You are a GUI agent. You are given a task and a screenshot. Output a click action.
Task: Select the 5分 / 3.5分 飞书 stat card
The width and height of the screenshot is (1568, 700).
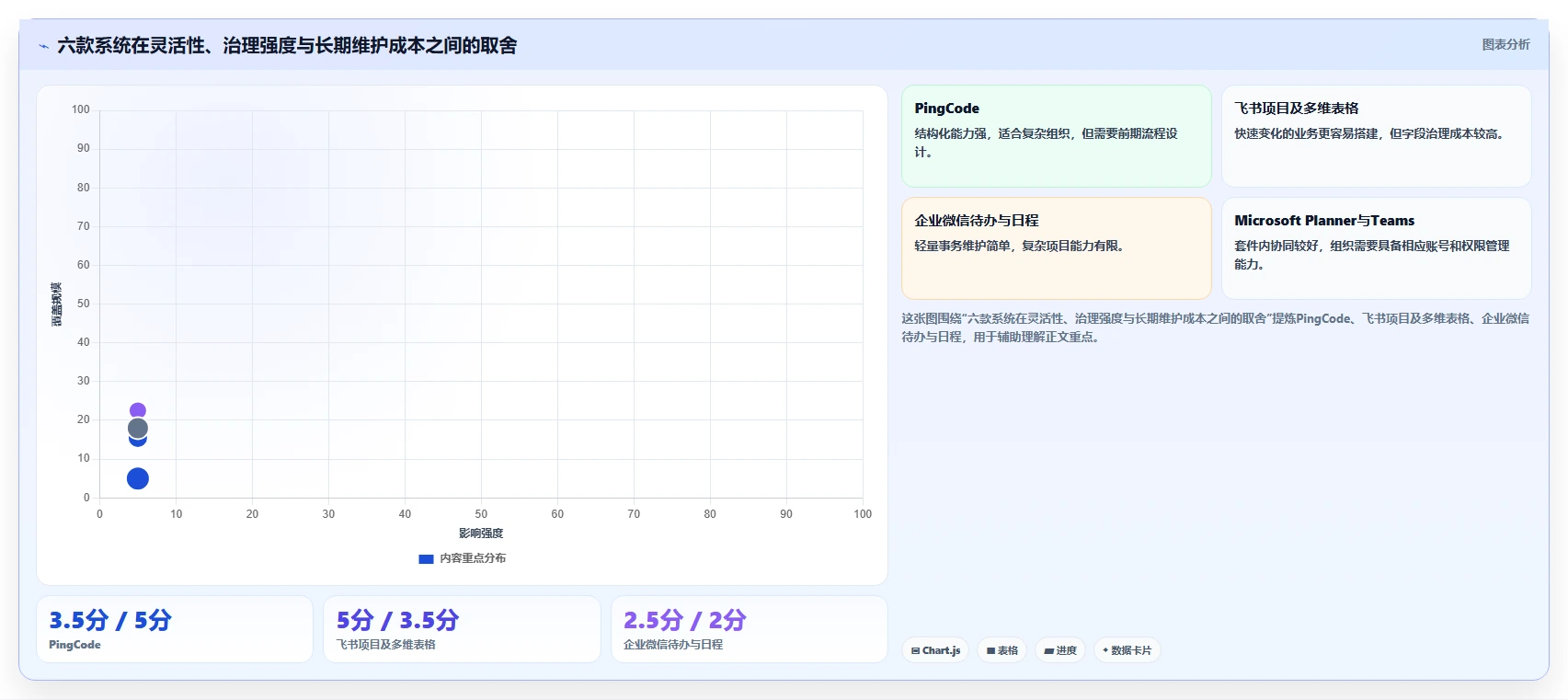[x=462, y=629]
